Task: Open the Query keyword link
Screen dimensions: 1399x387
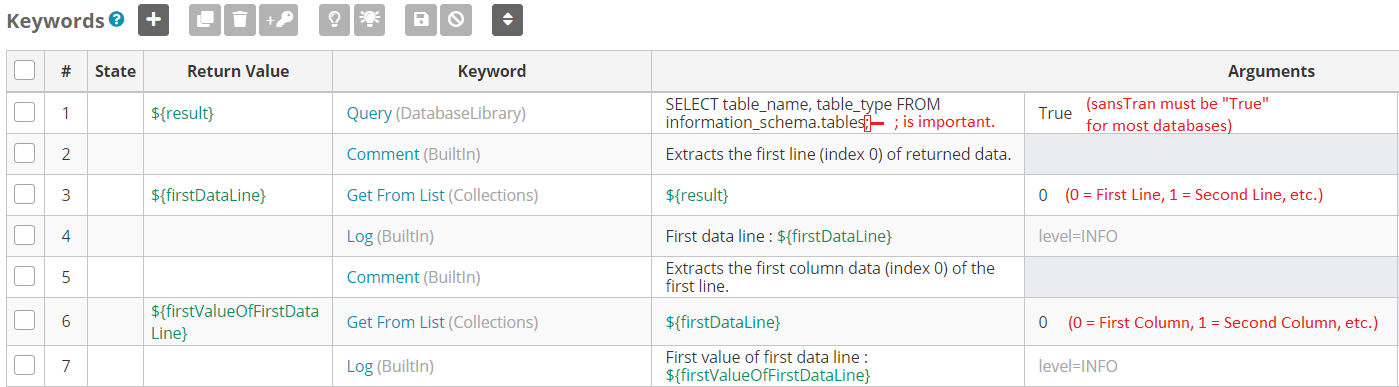Action: [369, 113]
